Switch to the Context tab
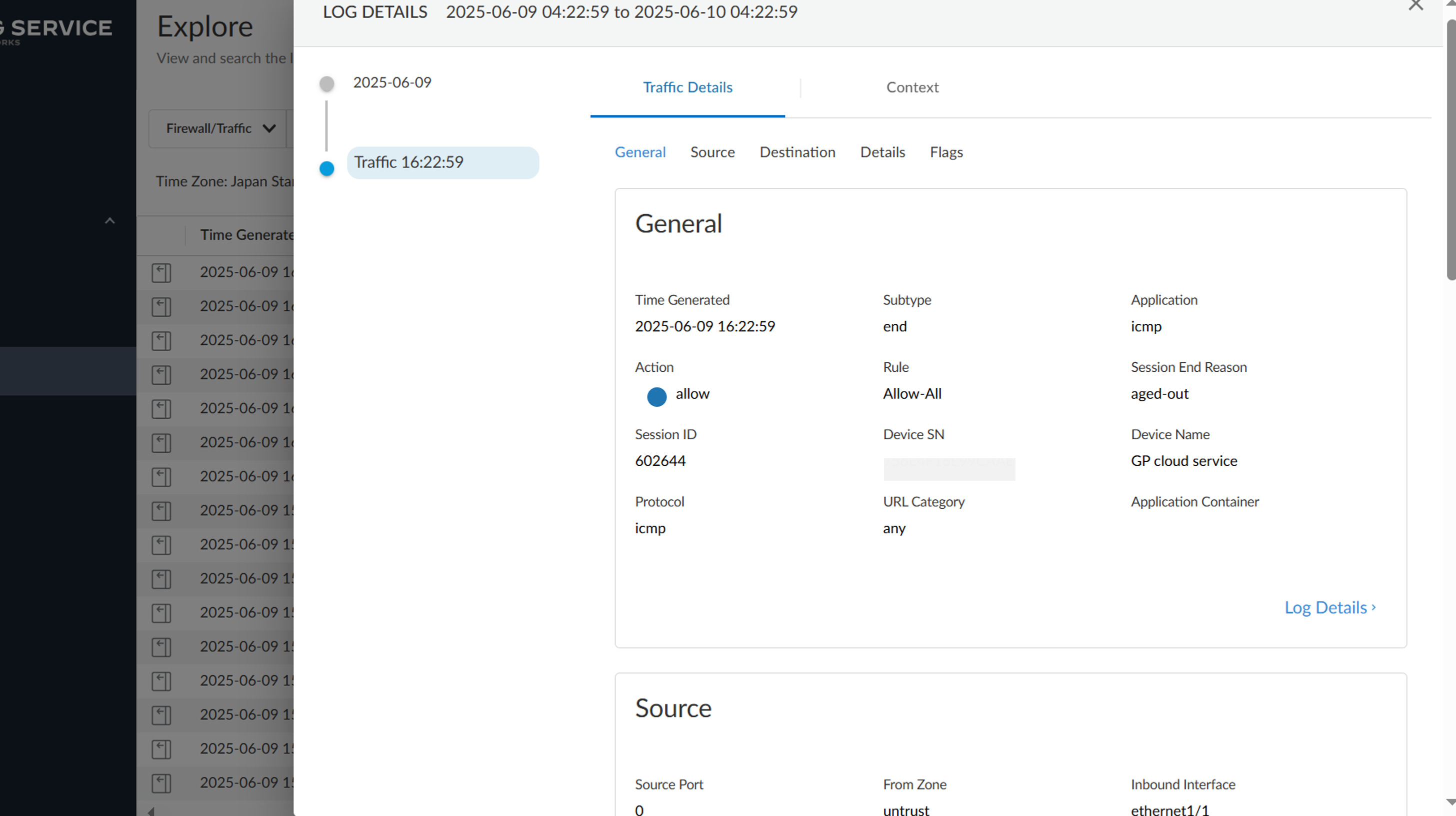1456x816 pixels. click(x=911, y=87)
